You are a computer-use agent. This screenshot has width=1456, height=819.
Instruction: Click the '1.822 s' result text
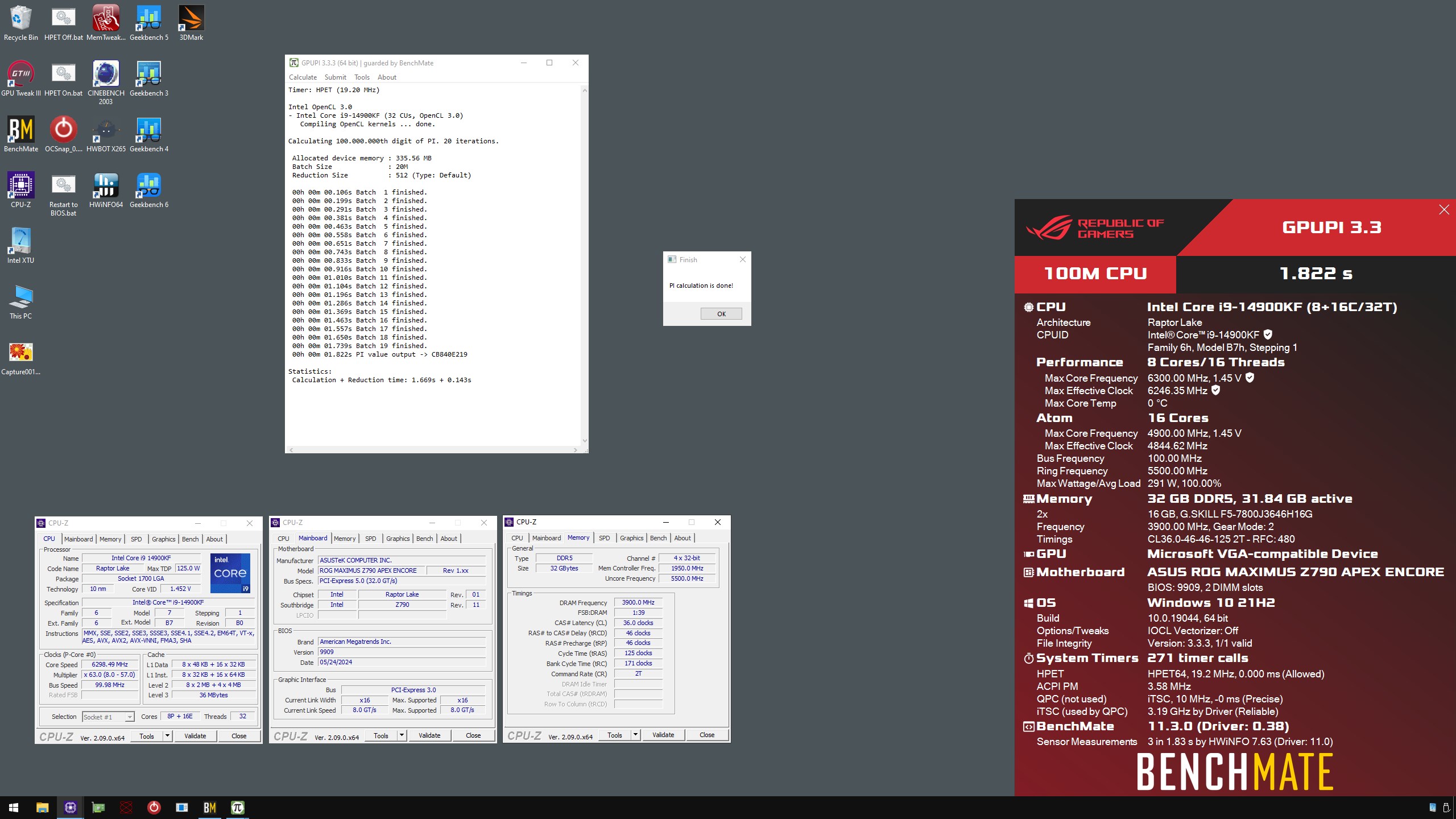pos(1316,274)
